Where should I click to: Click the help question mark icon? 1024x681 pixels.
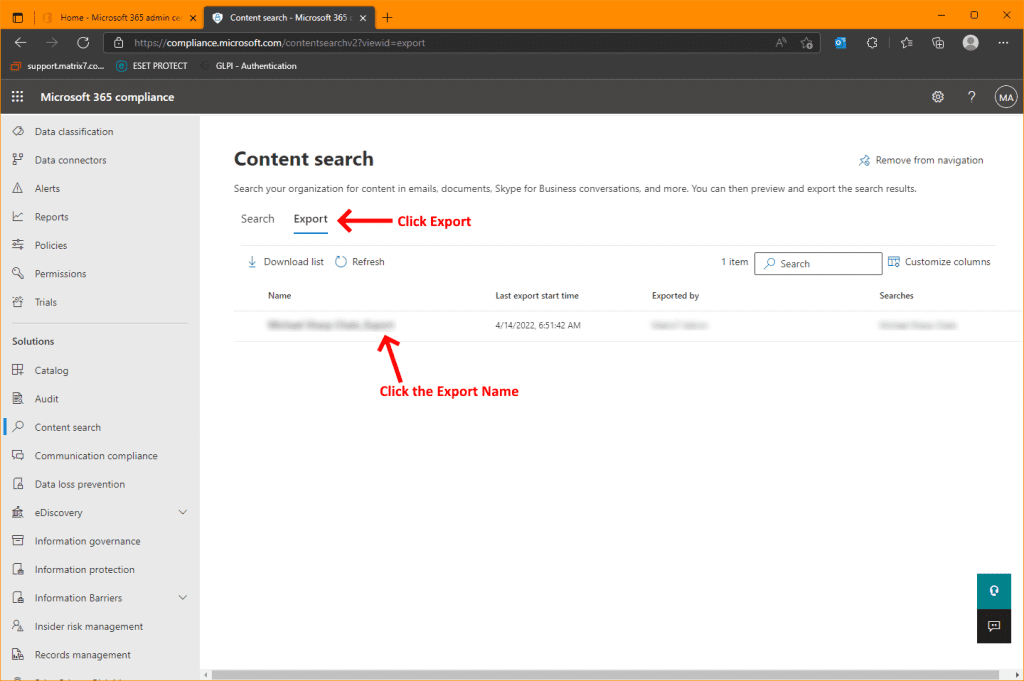click(x=972, y=97)
